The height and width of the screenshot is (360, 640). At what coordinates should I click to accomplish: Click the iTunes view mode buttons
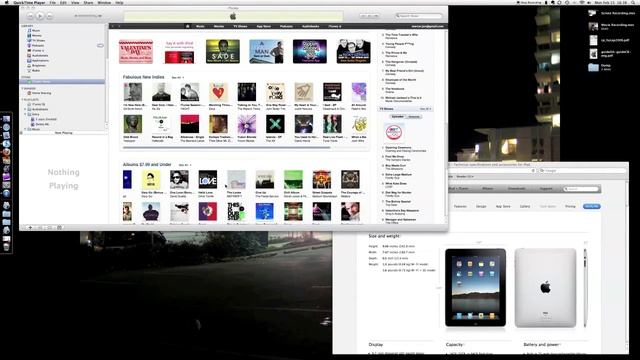369,16
